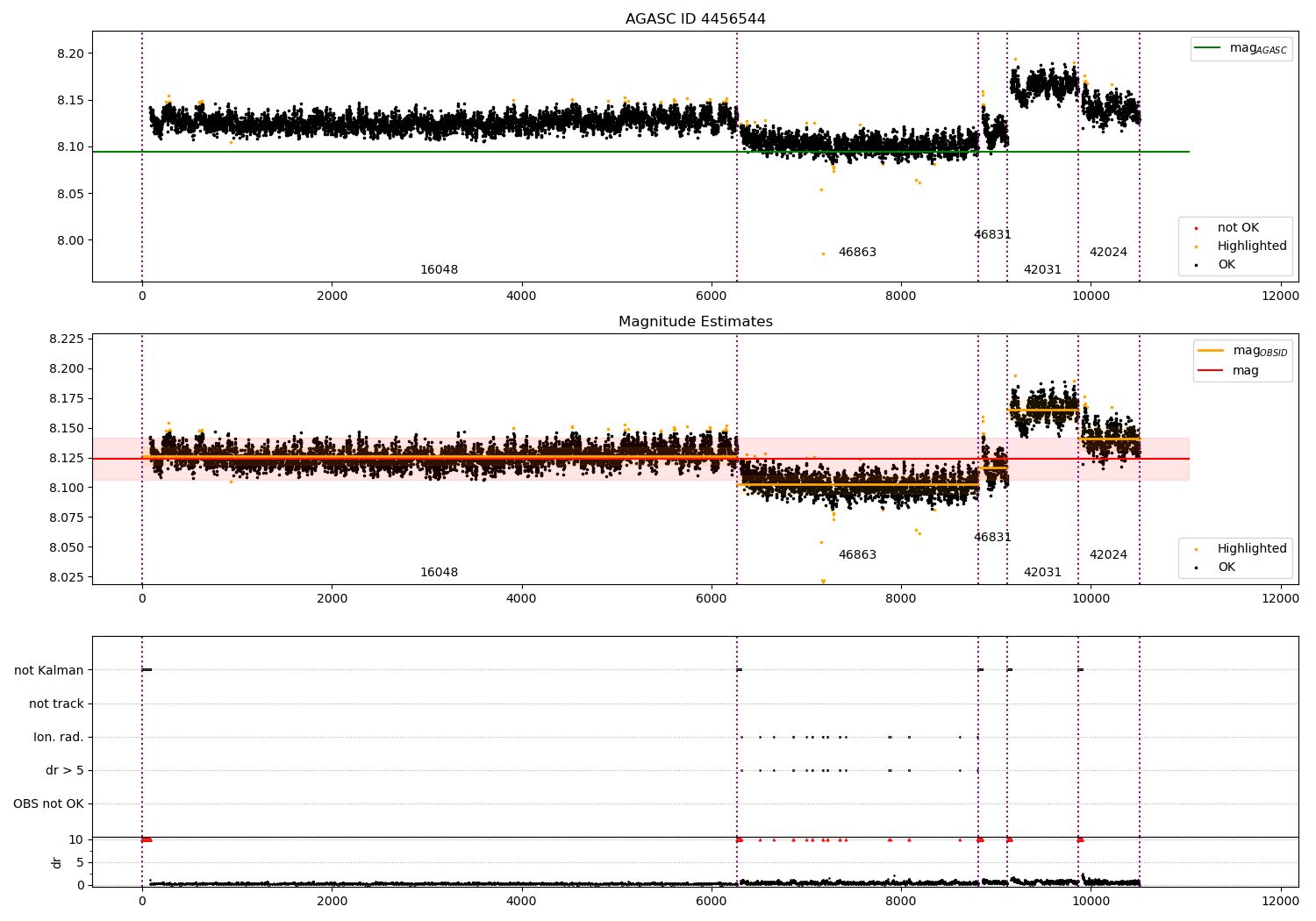Click the green mag AGASC horizontal line
This screenshot has width=1316, height=921.
[640, 152]
